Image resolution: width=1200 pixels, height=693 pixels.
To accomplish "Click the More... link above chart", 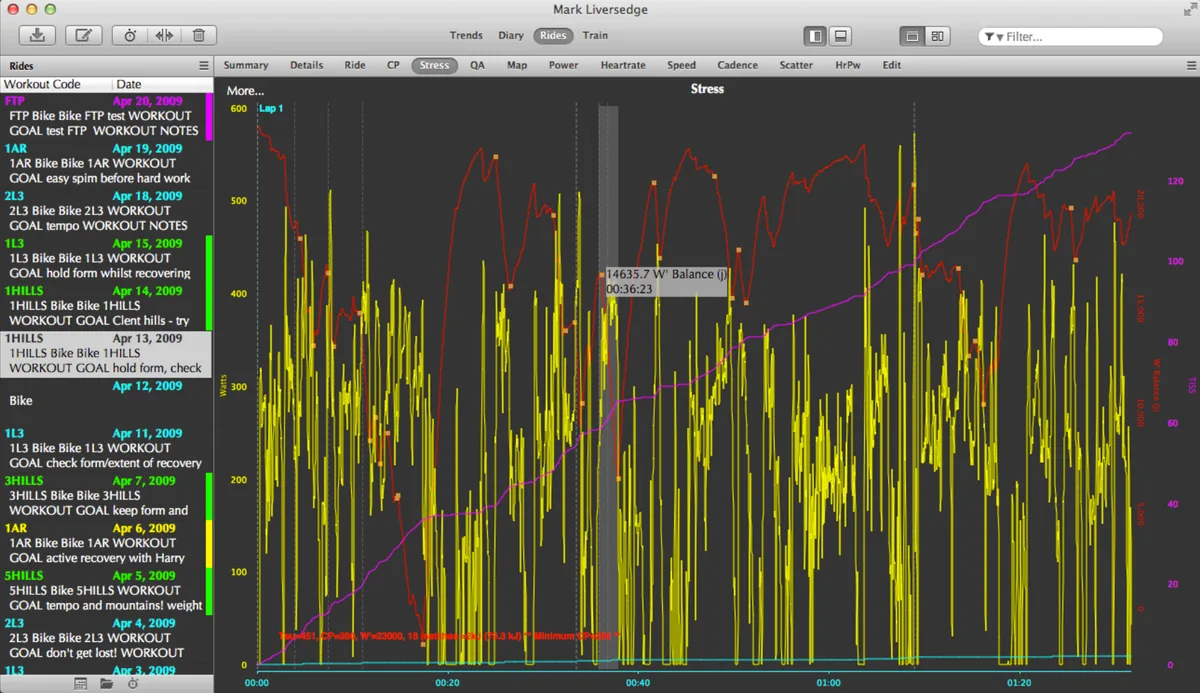I will tap(245, 91).
